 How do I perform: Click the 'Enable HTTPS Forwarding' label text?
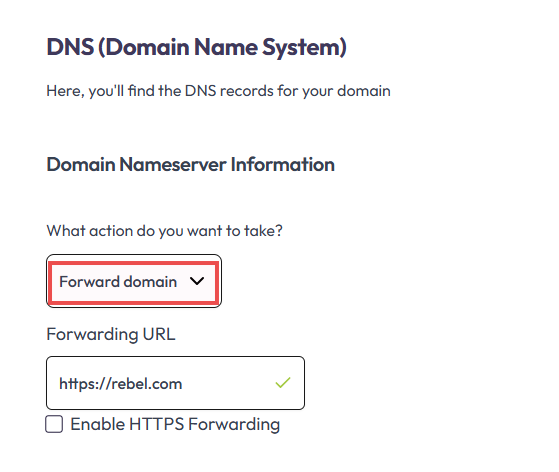pos(175,424)
